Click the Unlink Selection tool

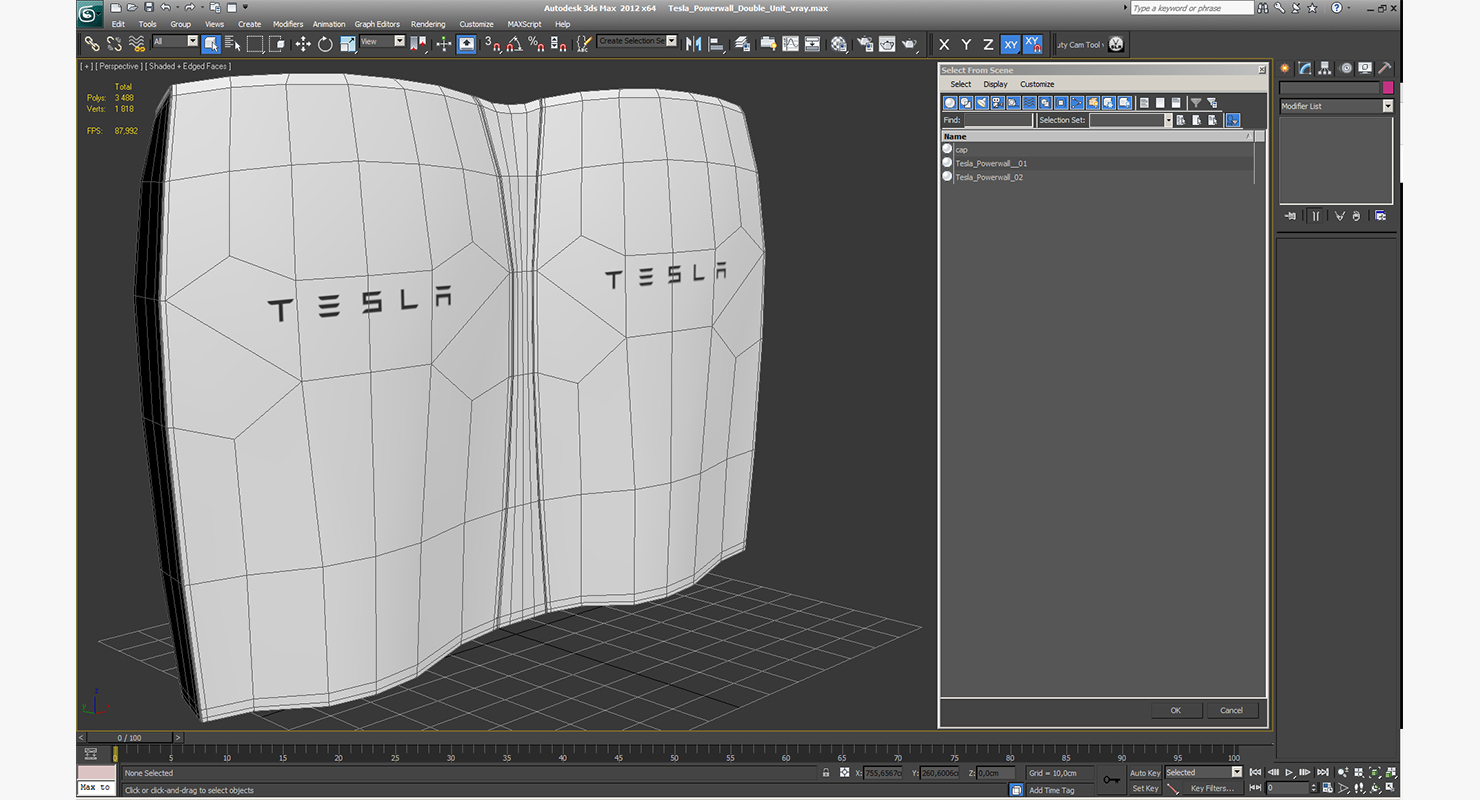[114, 44]
